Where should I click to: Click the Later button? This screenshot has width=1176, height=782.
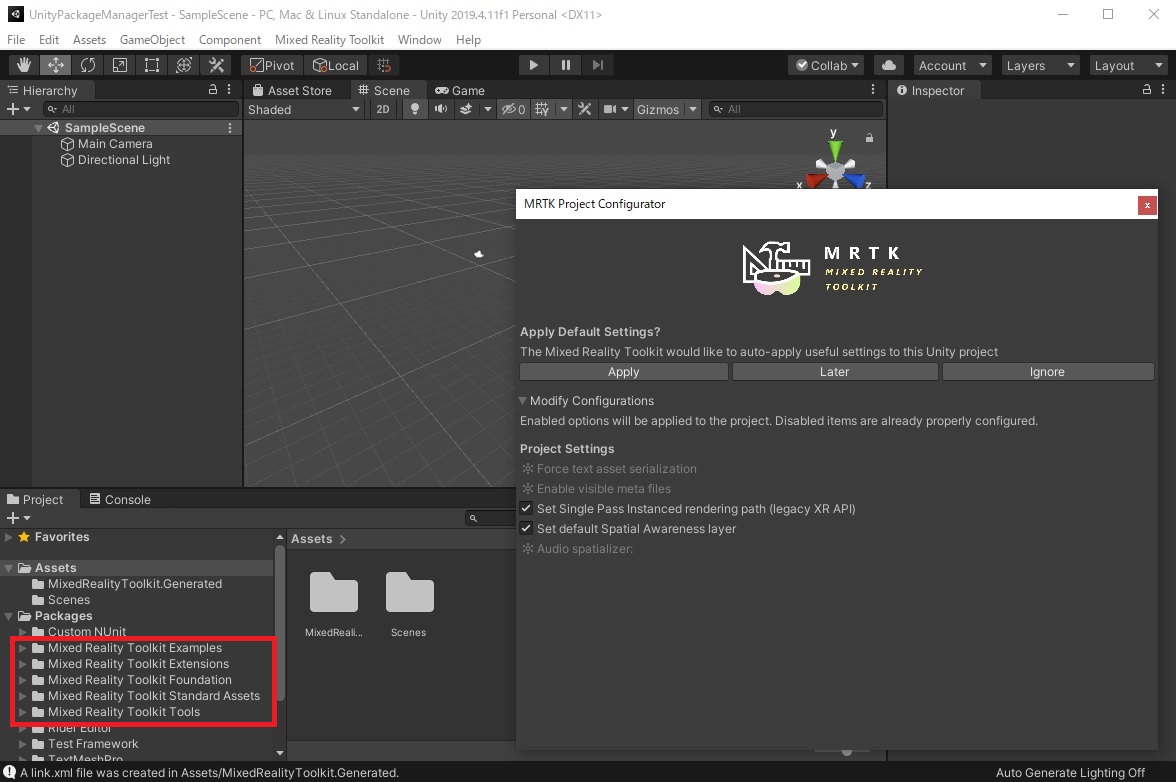click(835, 372)
